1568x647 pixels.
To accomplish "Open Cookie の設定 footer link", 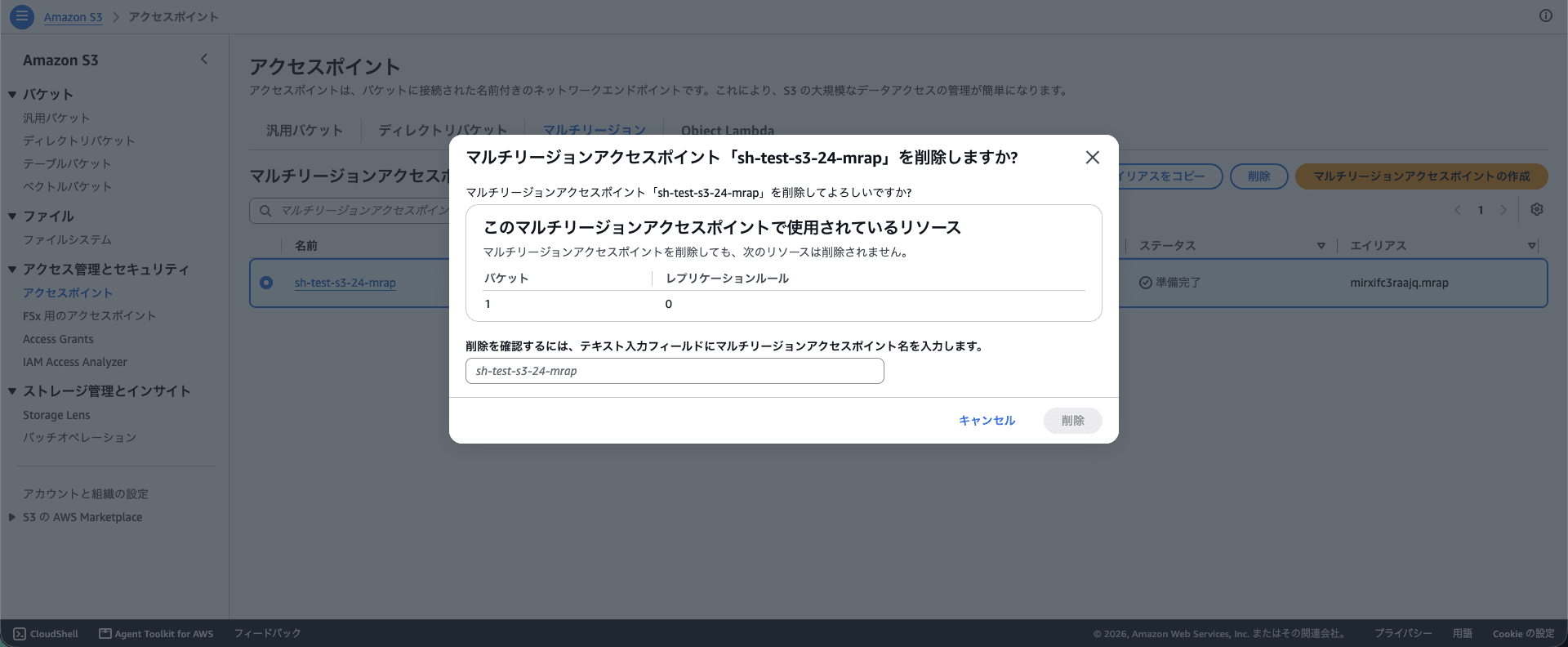I will pos(1524,634).
